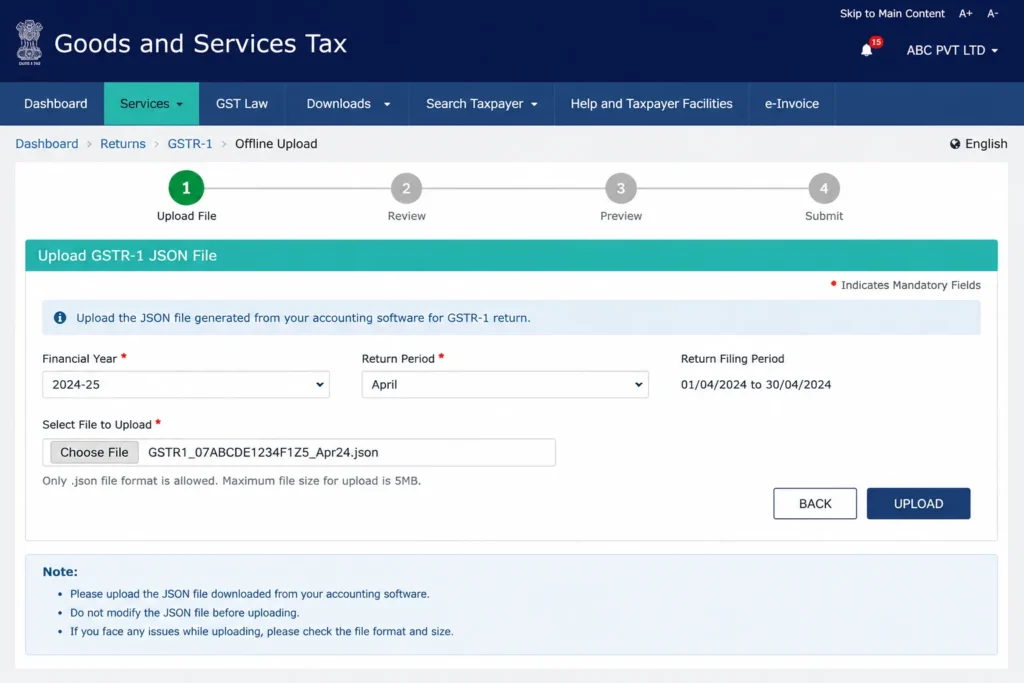
Task: Click the BACK button
Action: click(815, 503)
